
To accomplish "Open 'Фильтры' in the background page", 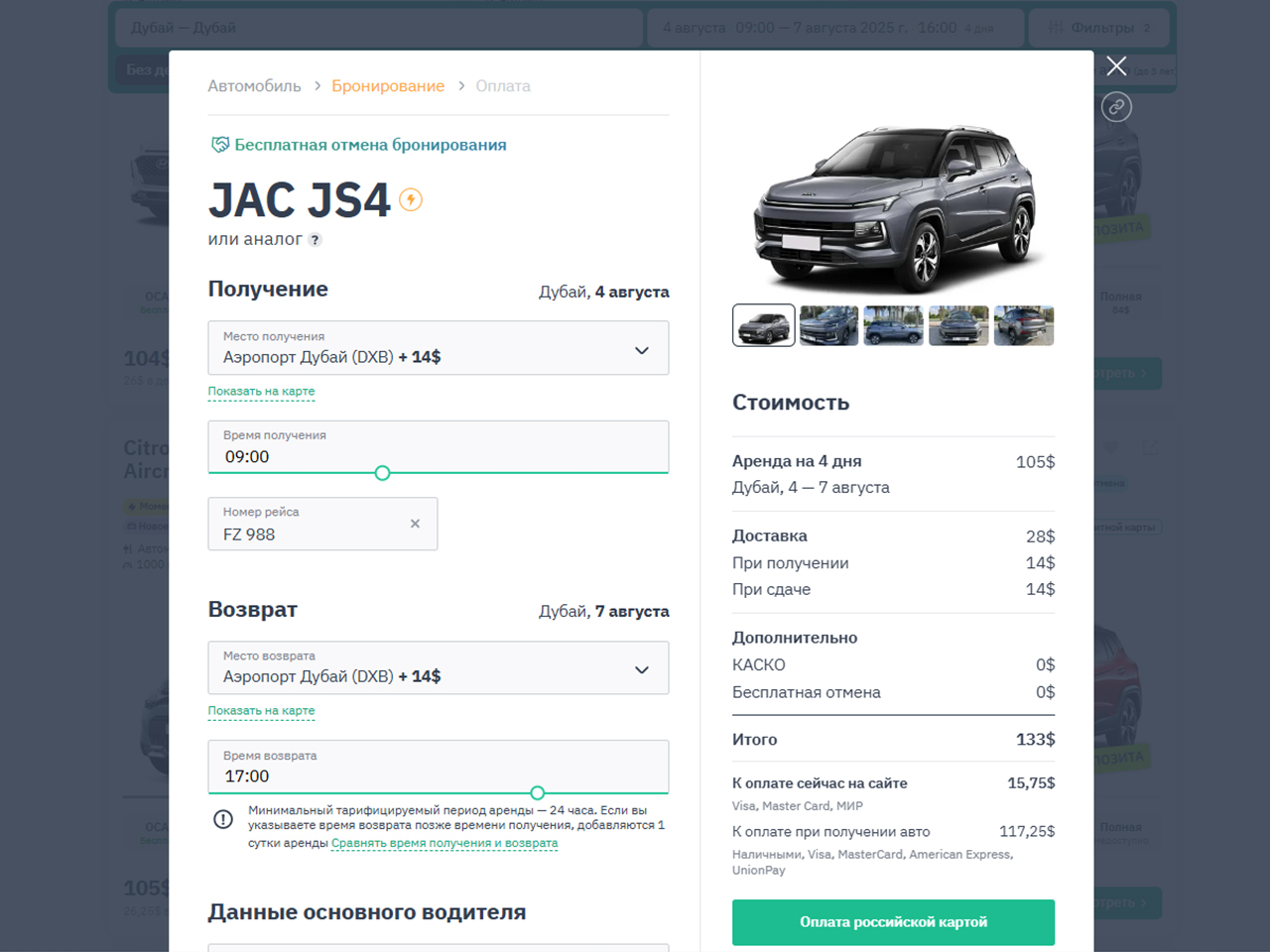I will pyautogui.click(x=1099, y=28).
